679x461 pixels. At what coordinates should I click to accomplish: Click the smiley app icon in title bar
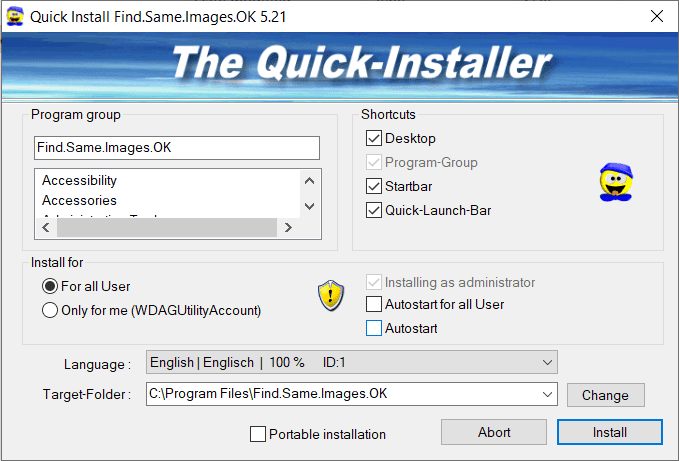click(x=15, y=16)
